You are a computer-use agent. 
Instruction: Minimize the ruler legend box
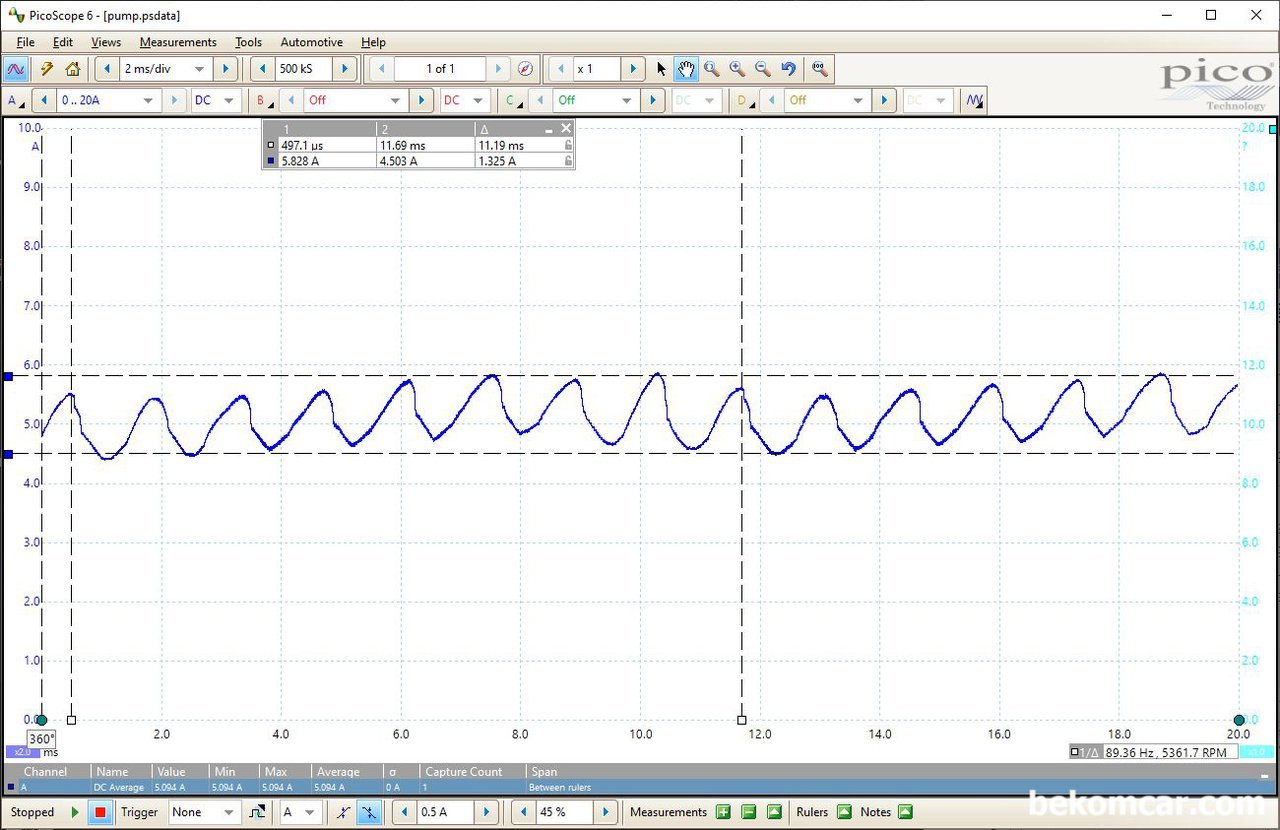[549, 129]
